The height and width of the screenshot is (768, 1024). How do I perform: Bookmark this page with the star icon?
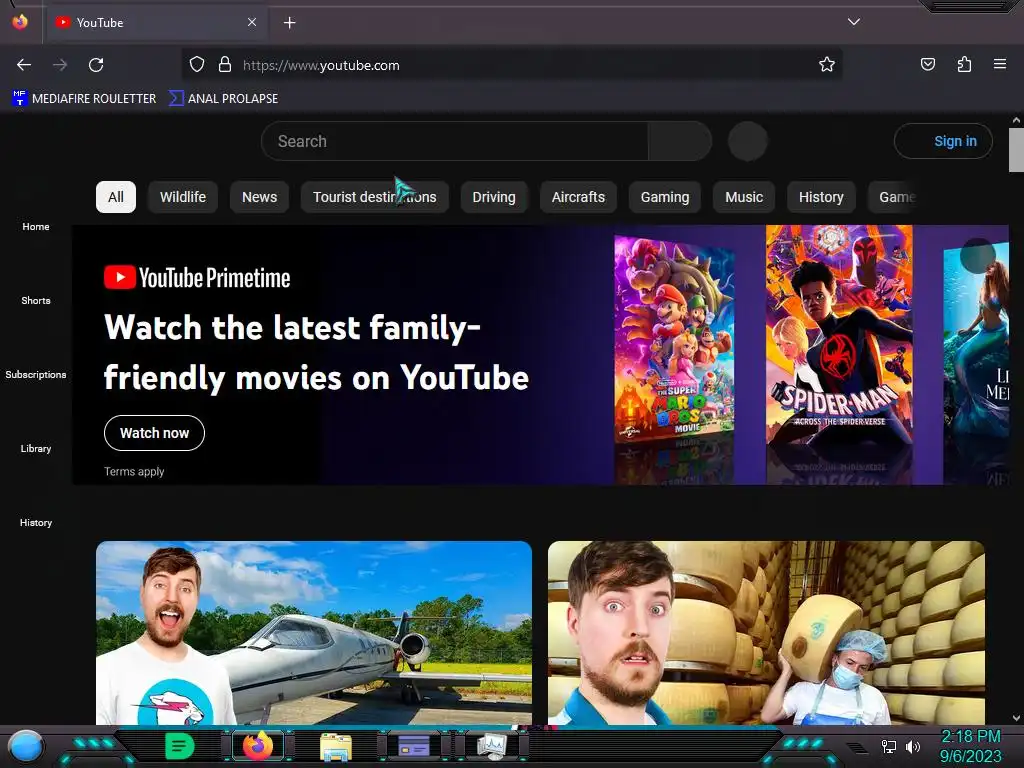tap(827, 65)
